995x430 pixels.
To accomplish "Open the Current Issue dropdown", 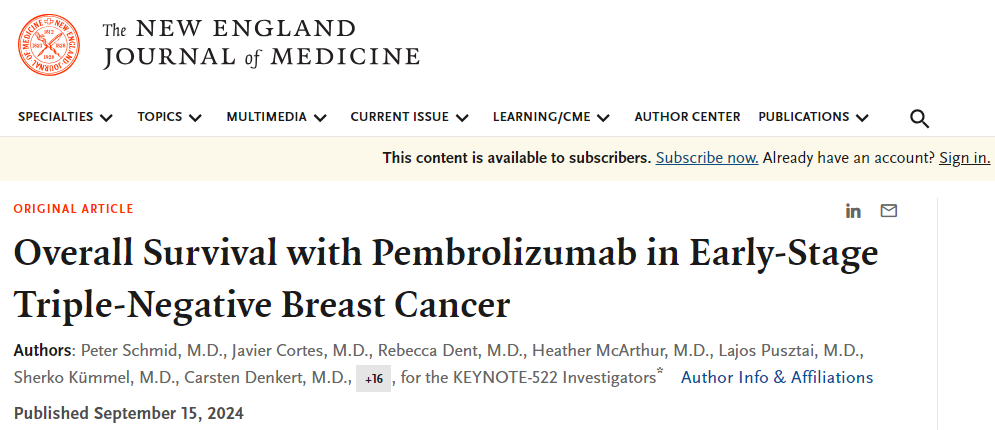I will [409, 117].
